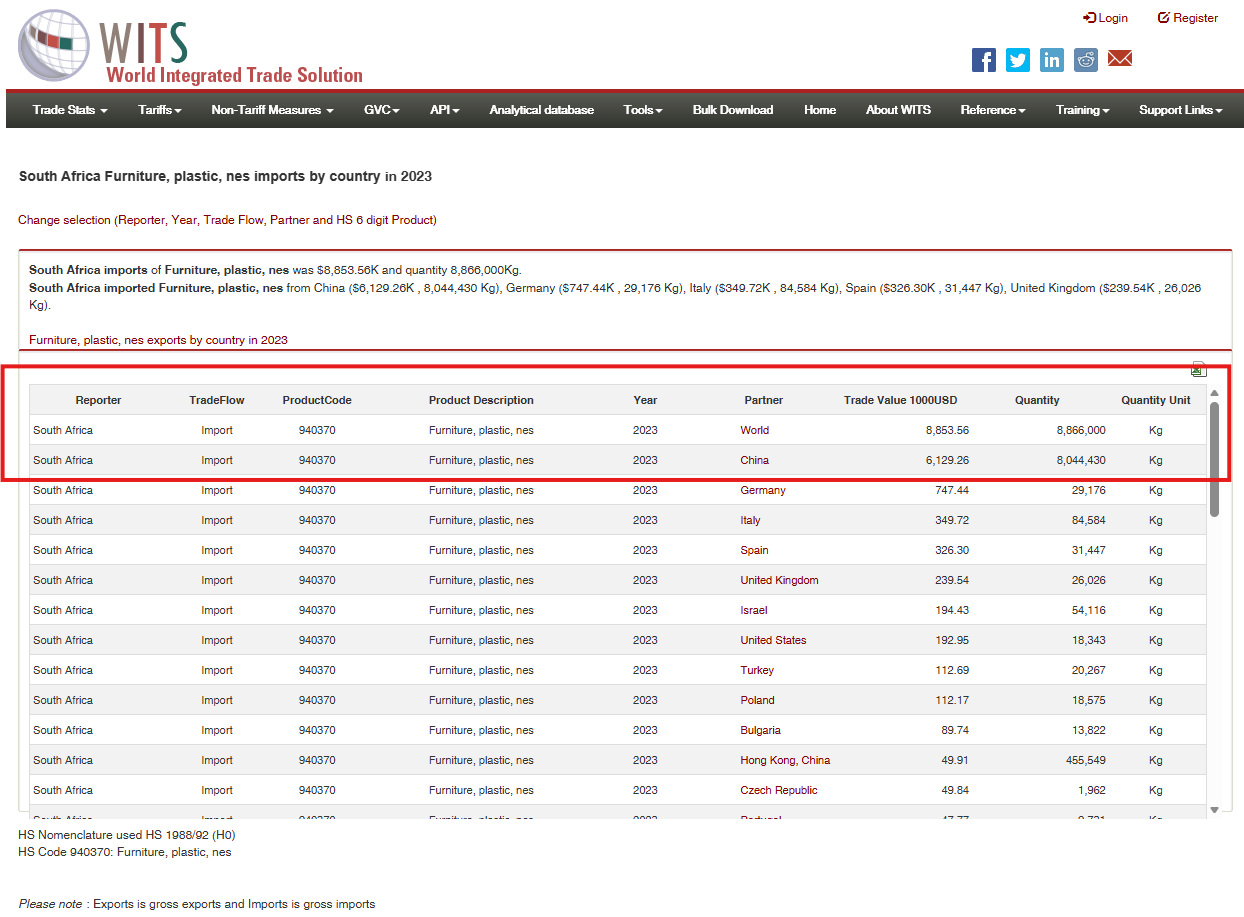
Task: Open the Analytical database menu item
Action: click(x=541, y=110)
